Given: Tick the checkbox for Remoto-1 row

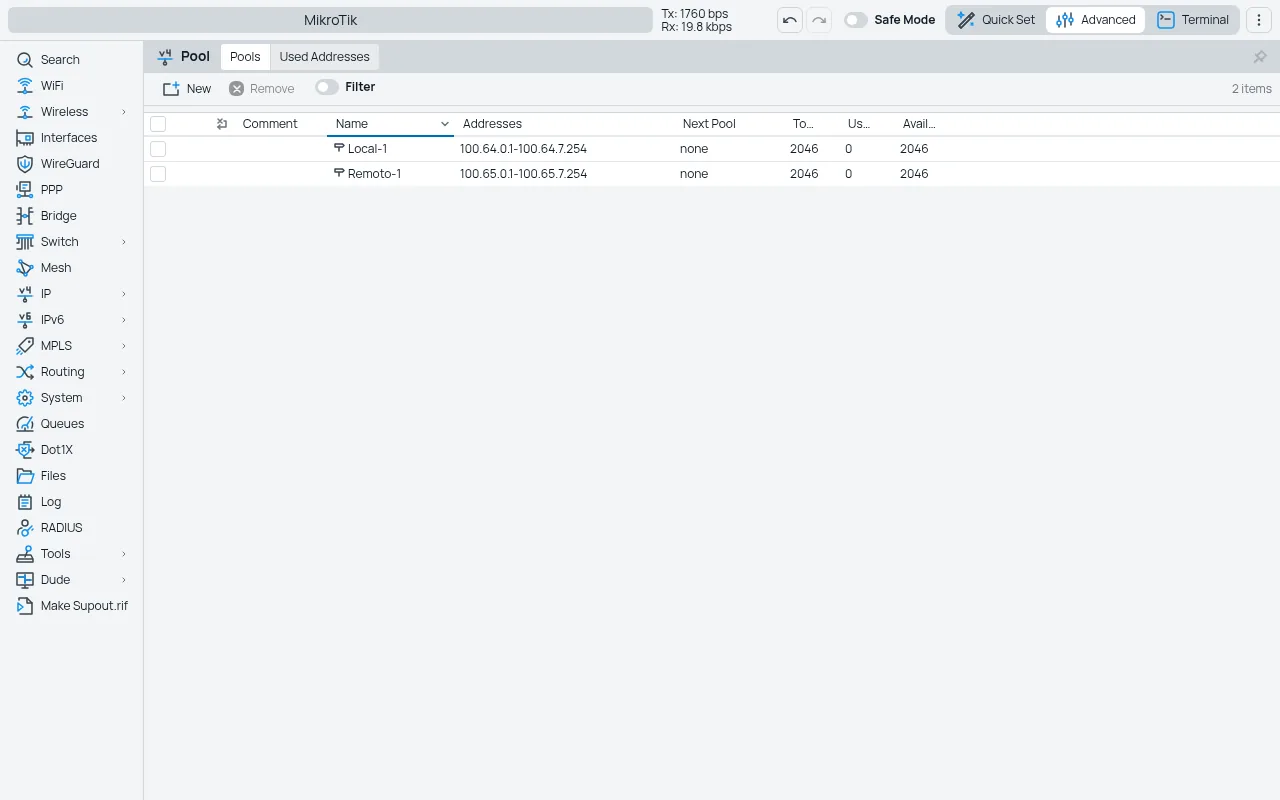Looking at the screenshot, I should pos(158,174).
